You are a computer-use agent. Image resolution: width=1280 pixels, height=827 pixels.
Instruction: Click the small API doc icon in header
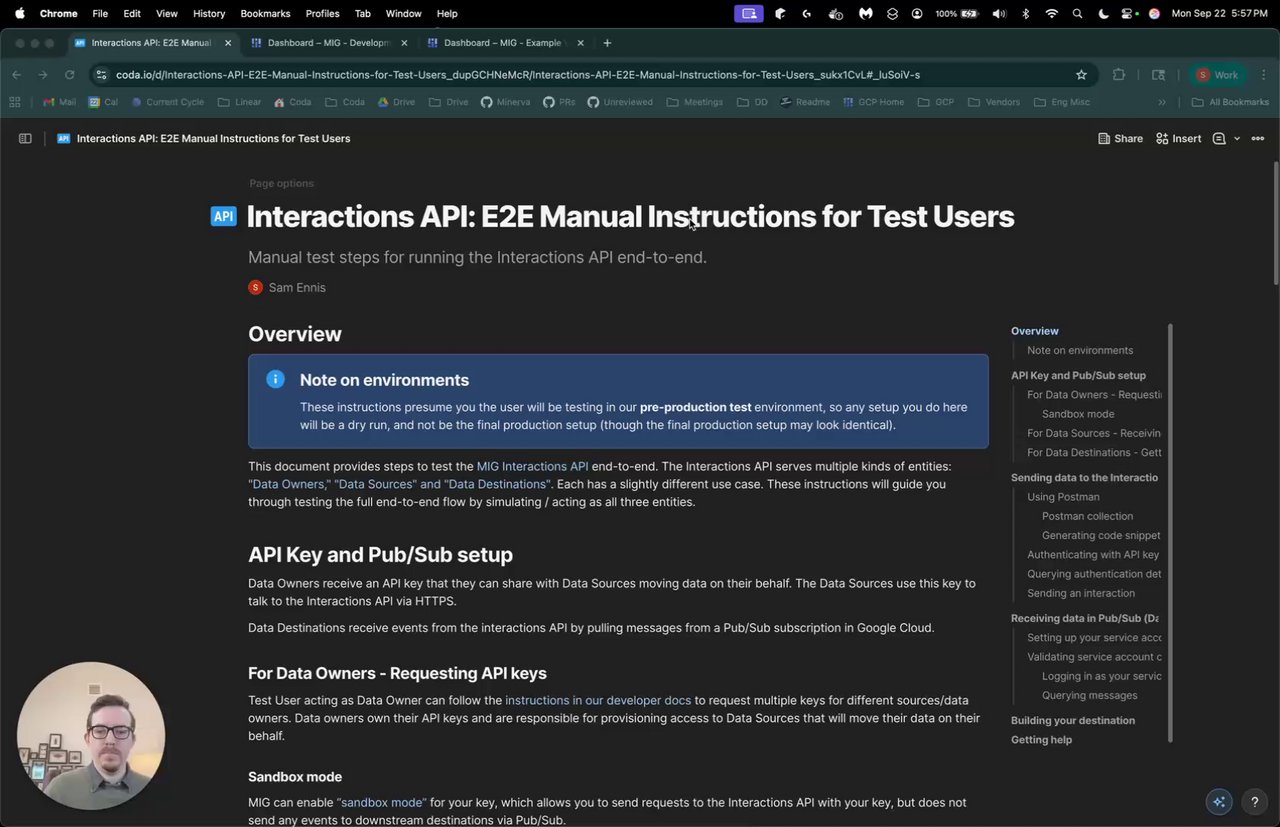(x=63, y=138)
